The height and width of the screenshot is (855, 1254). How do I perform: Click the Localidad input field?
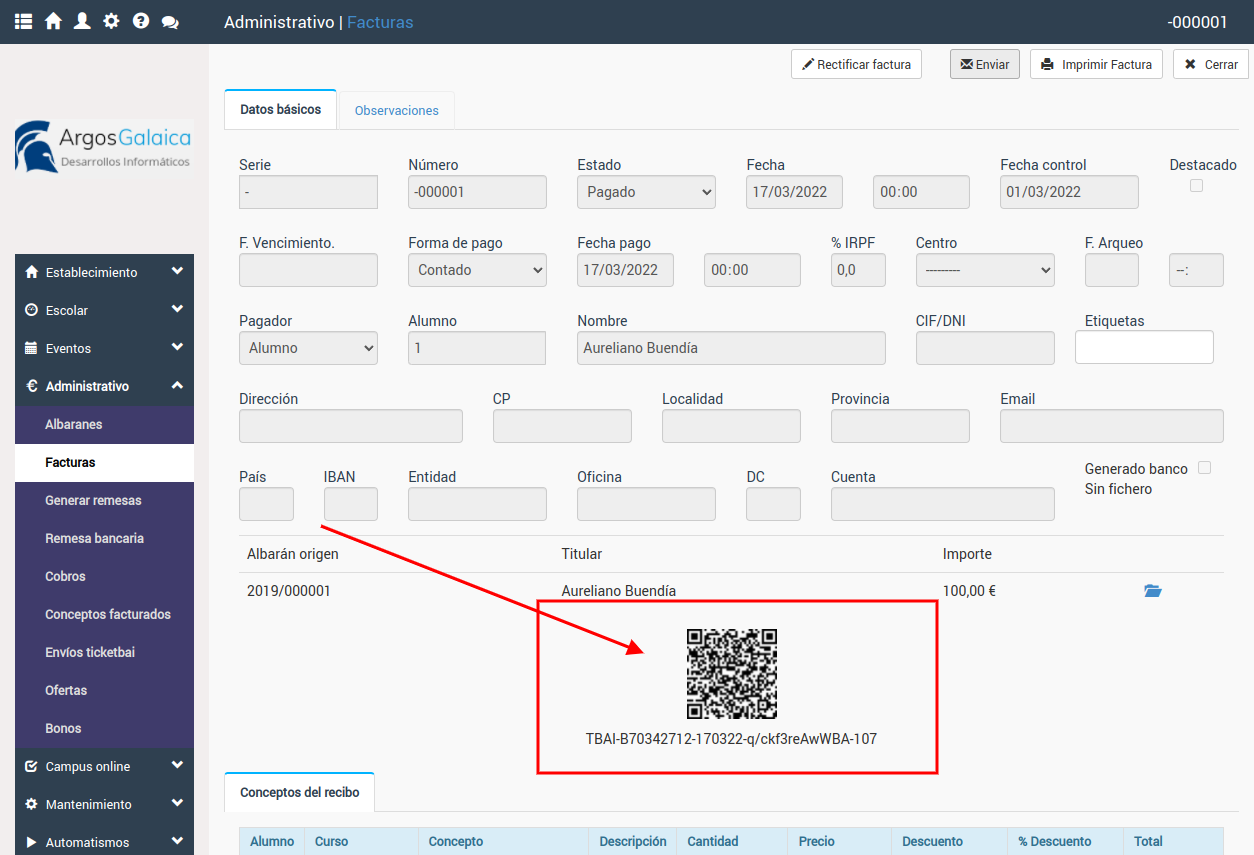[x=731, y=426]
